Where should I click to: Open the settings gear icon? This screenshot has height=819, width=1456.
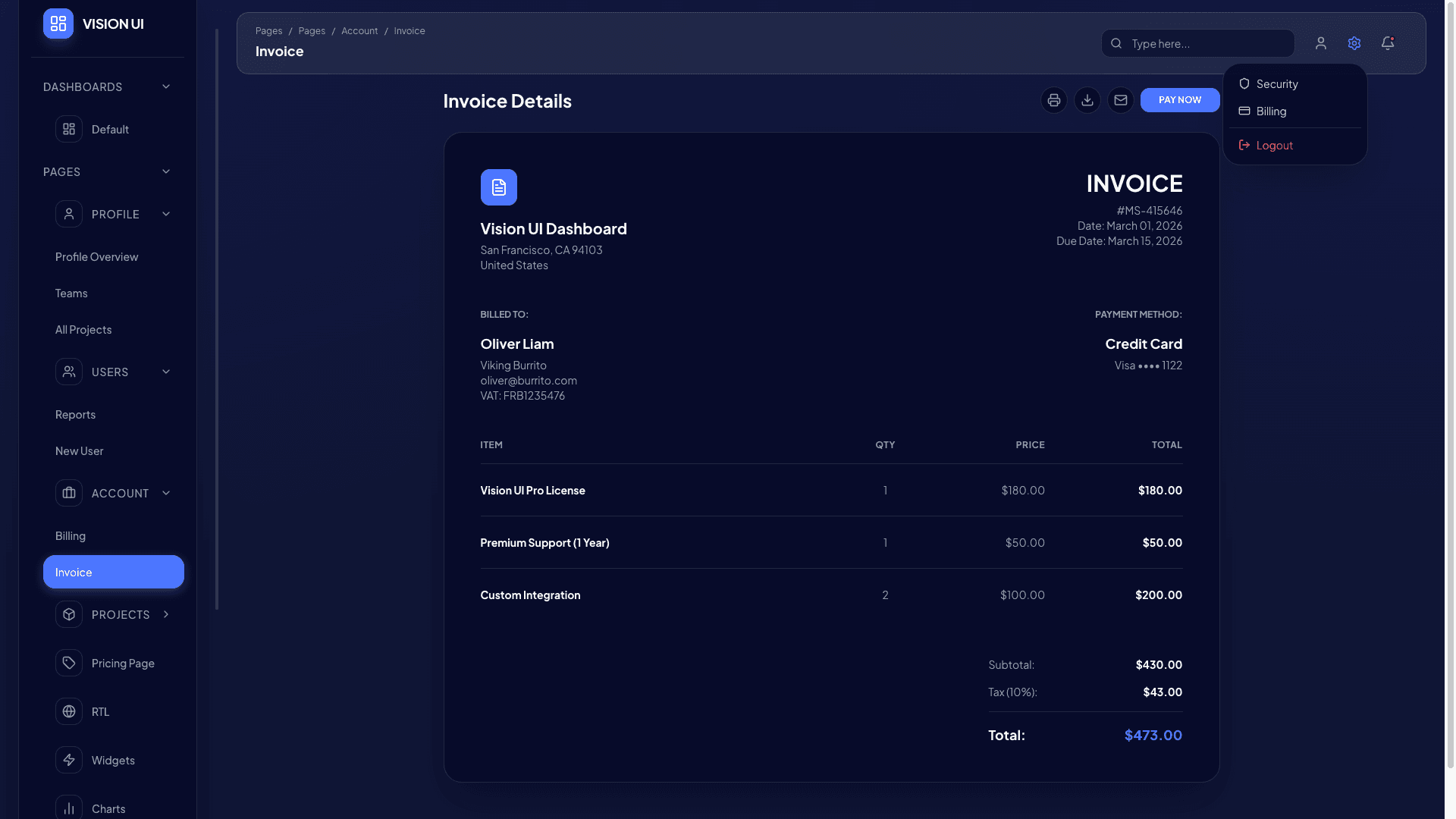tap(1354, 43)
